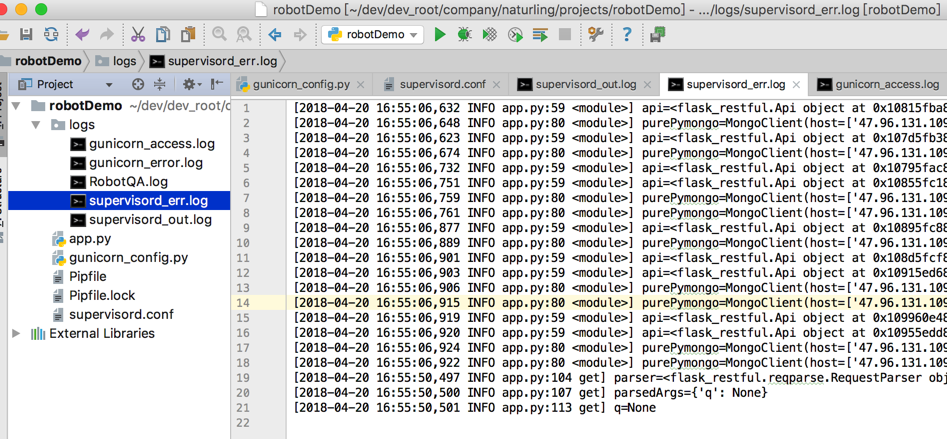Open Project panel gear settings
The width and height of the screenshot is (947, 439).
(x=191, y=84)
